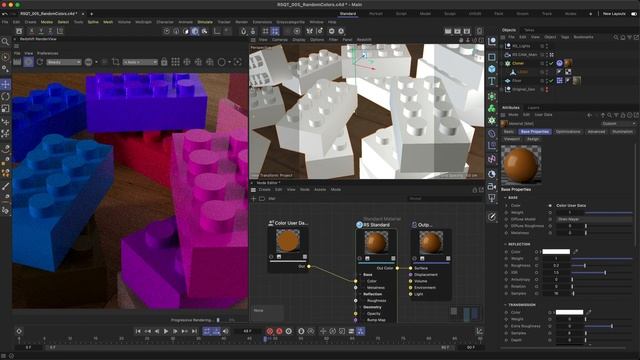The image size is (640, 360).
Task: Select the Cube primitive icon in side palette
Action: pyautogui.click(x=492, y=69)
